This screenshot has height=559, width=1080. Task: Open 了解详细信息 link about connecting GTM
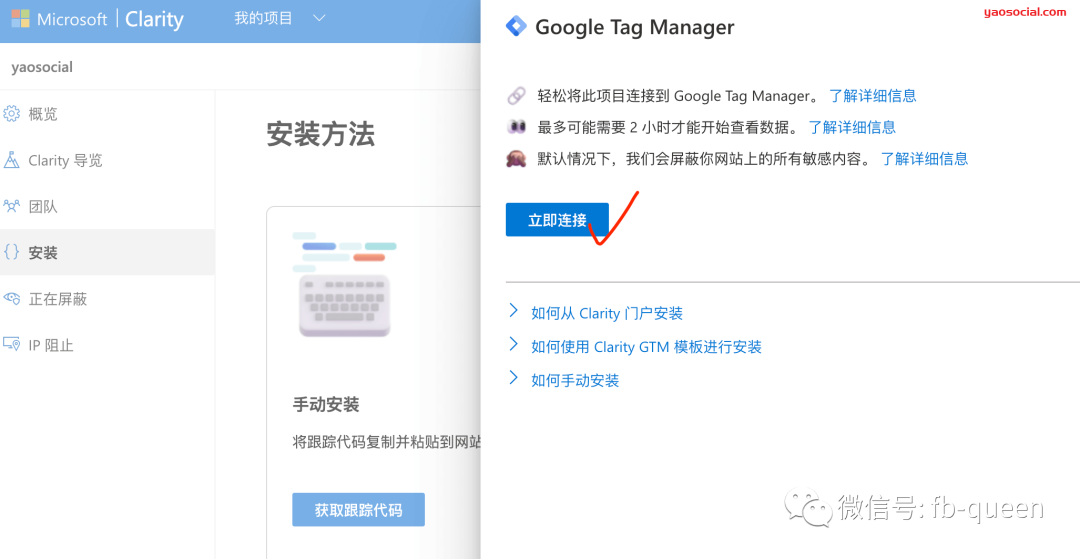pyautogui.click(x=873, y=96)
